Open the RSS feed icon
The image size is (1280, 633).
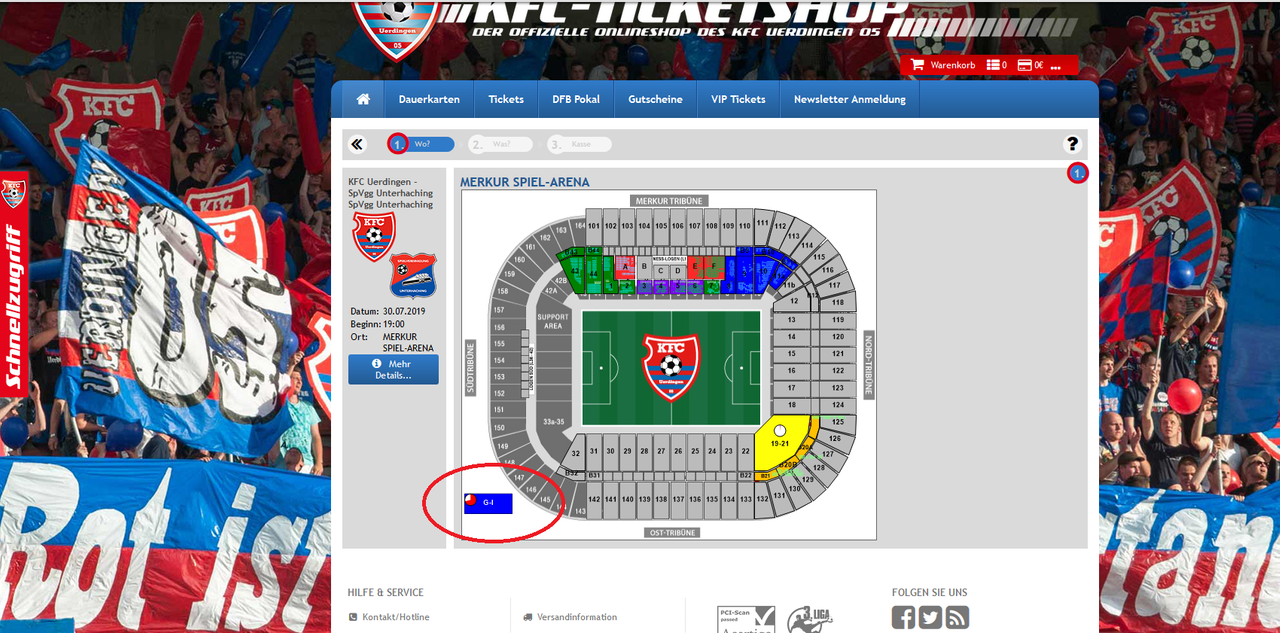coord(957,618)
